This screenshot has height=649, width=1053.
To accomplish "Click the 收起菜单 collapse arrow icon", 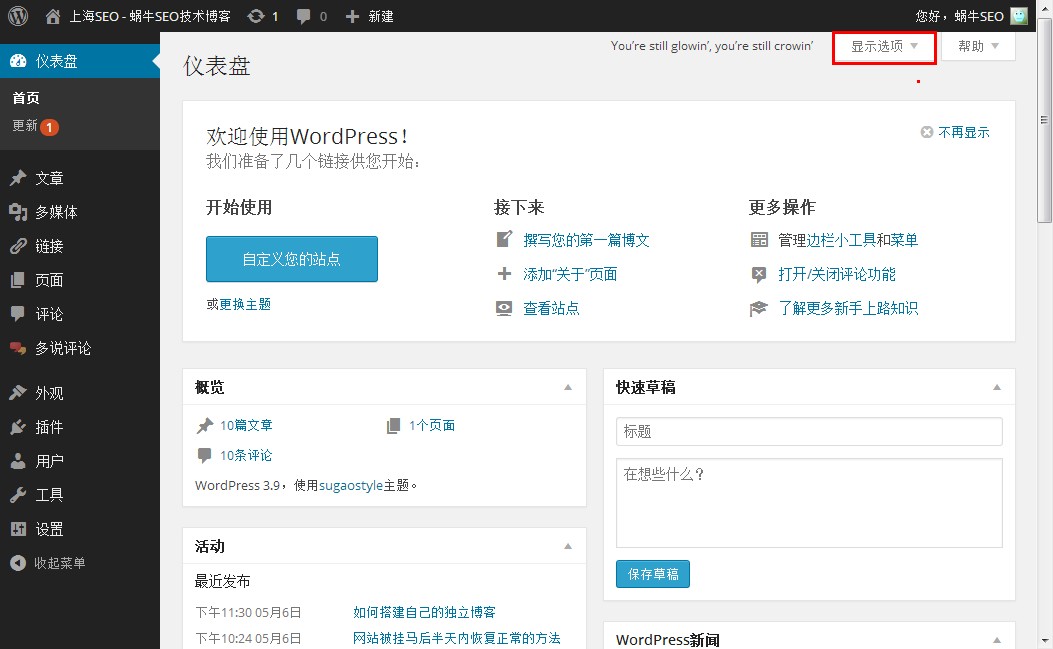I will coord(18,563).
